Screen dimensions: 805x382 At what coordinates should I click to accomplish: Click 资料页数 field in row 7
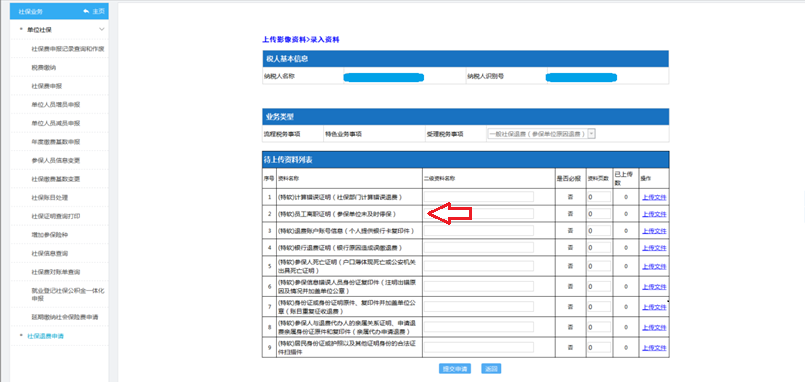tap(599, 307)
